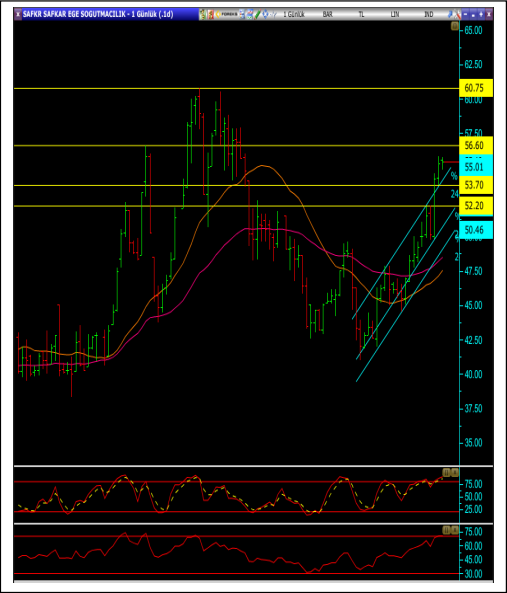Click the 45.00 value on price axis

tap(473, 305)
